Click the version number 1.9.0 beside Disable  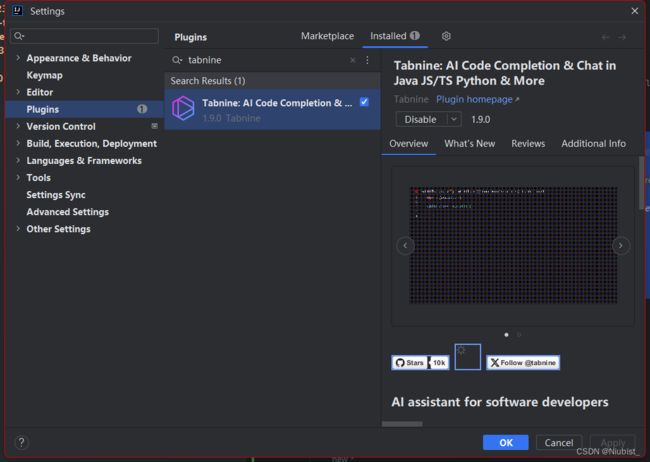click(481, 119)
